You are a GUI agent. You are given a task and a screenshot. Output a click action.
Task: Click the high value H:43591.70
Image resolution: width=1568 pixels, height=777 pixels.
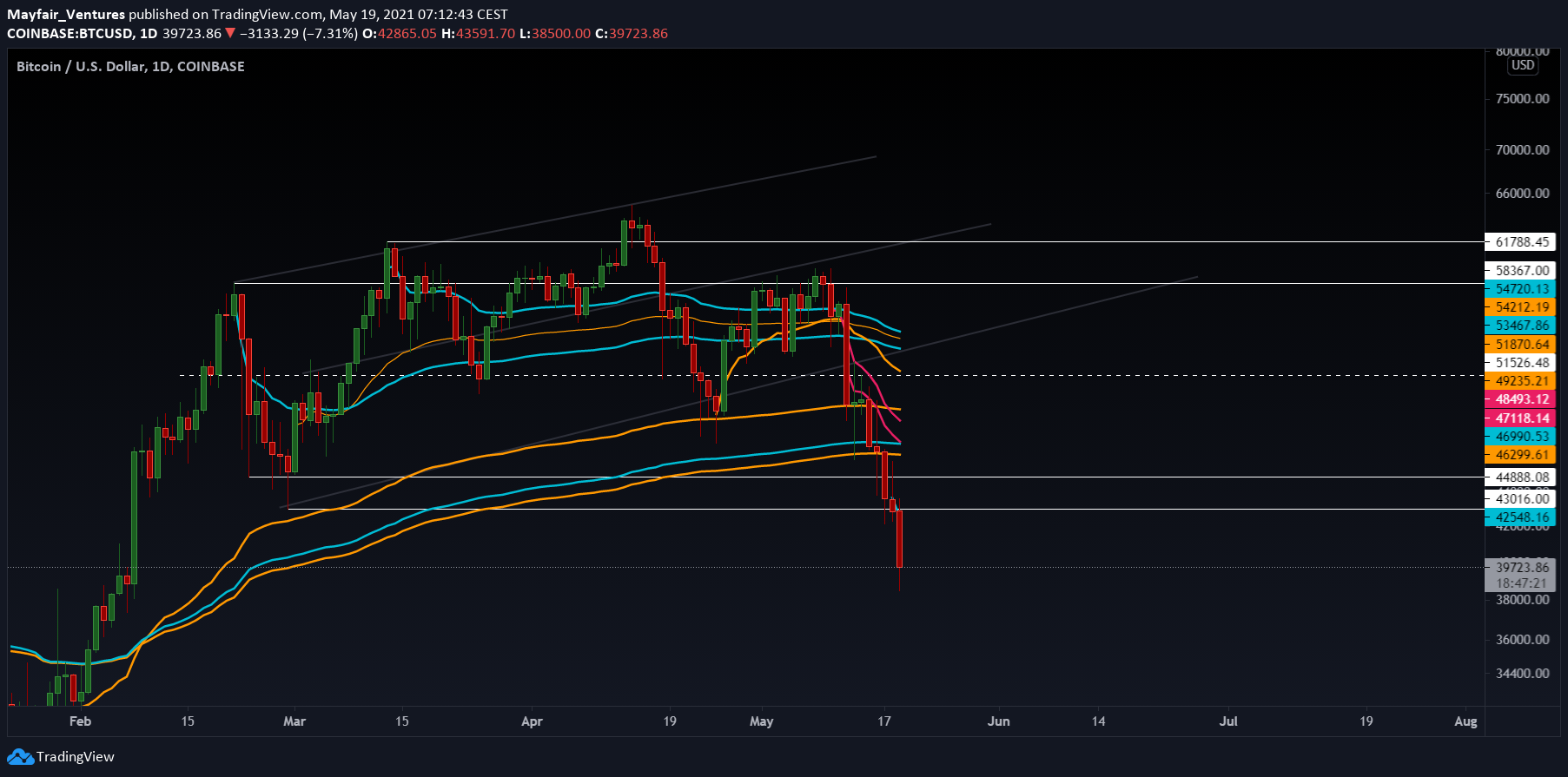(479, 34)
